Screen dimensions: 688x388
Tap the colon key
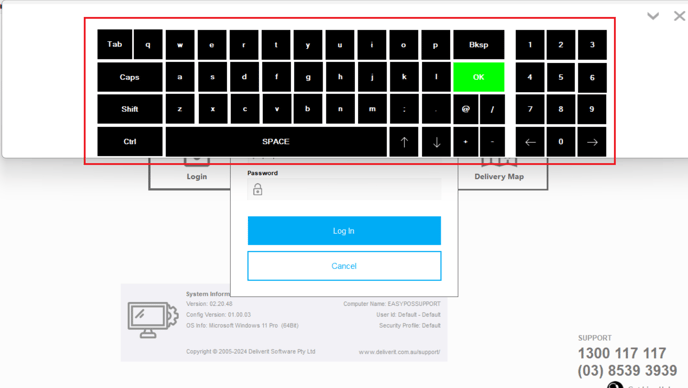pyautogui.click(x=404, y=109)
